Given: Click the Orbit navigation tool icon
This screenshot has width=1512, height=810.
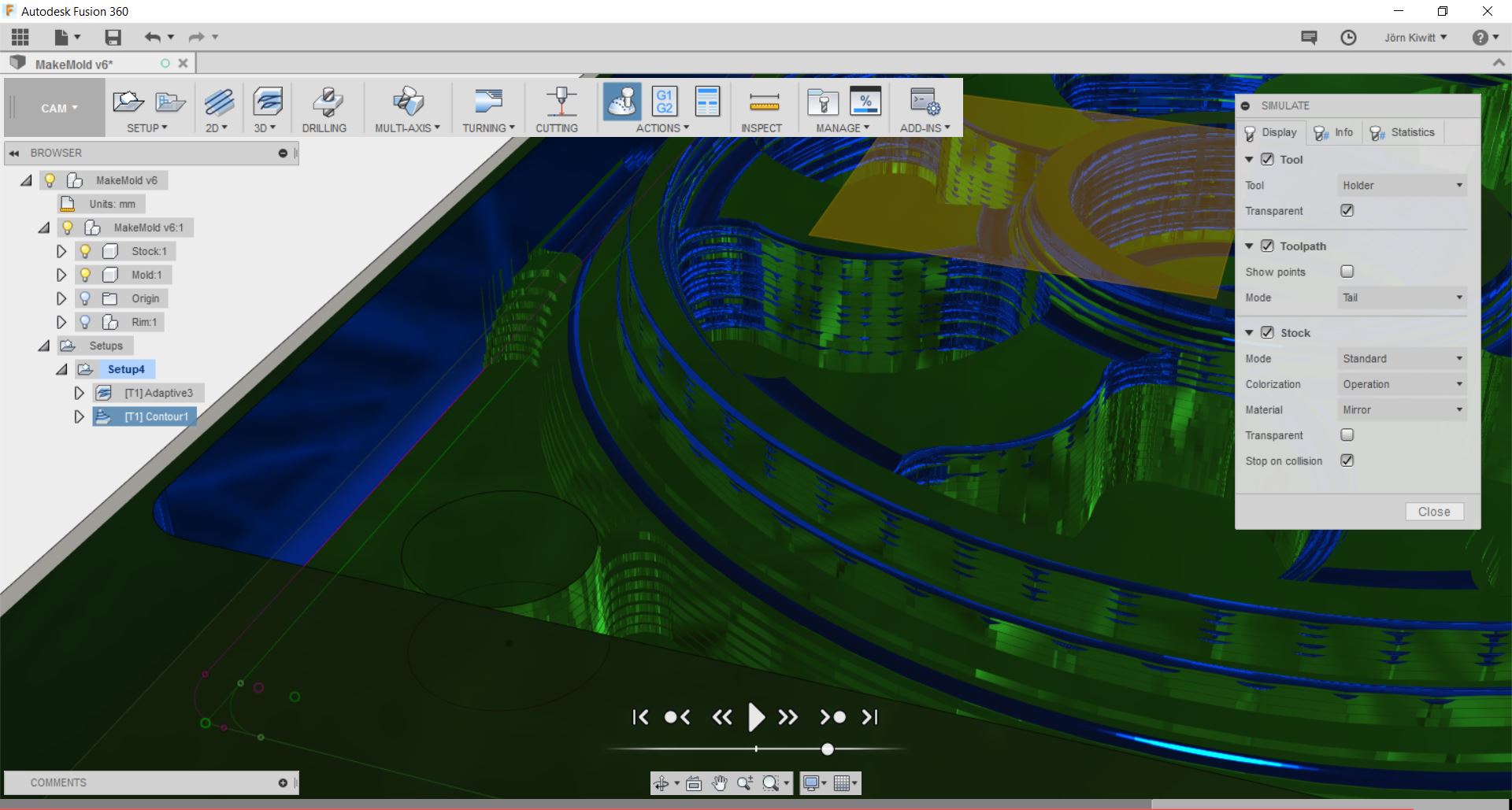Looking at the screenshot, I should point(661,783).
